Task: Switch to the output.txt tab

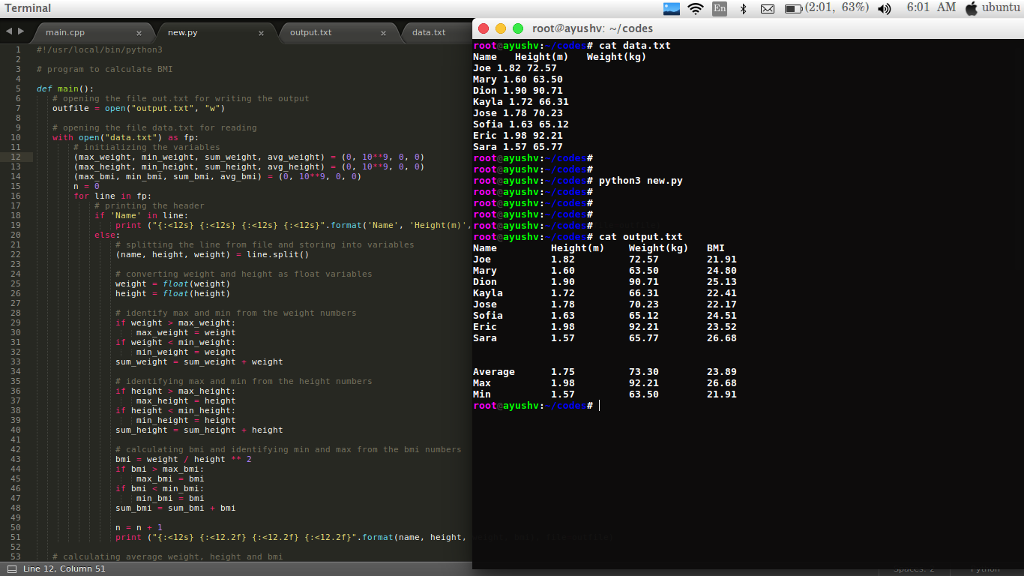Action: click(310, 33)
